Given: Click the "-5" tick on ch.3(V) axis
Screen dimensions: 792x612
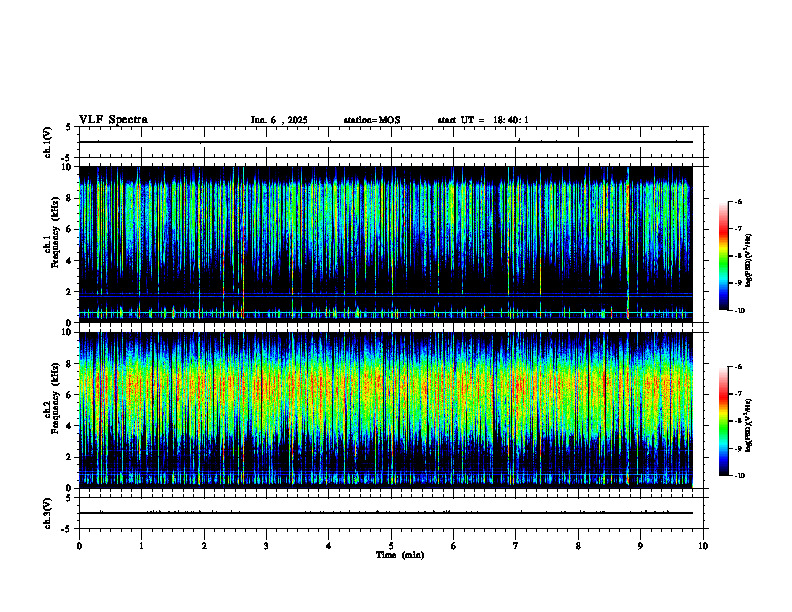Looking at the screenshot, I should [66, 529].
